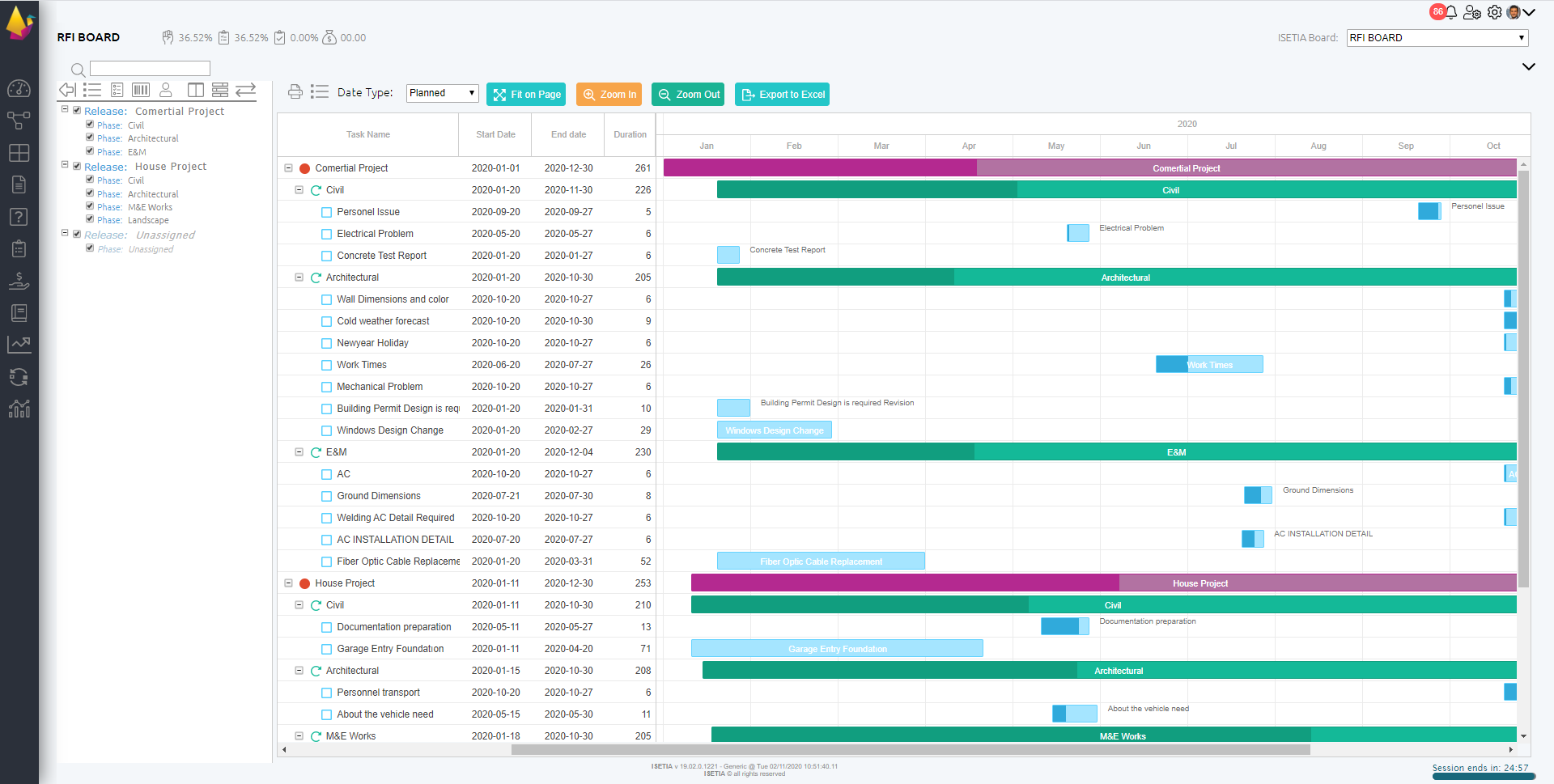Viewport: 1554px width, 784px height.
Task: Select the workflow hierarchy icon in sidebar
Action: (19, 120)
